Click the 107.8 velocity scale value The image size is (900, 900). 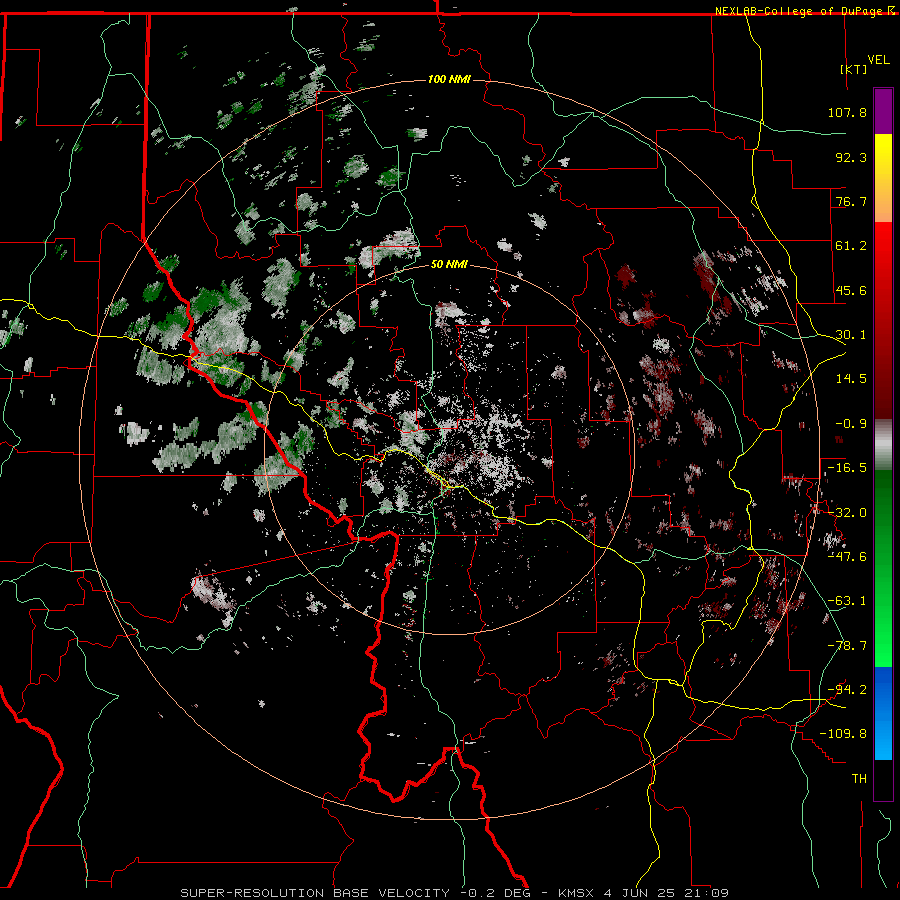[847, 112]
